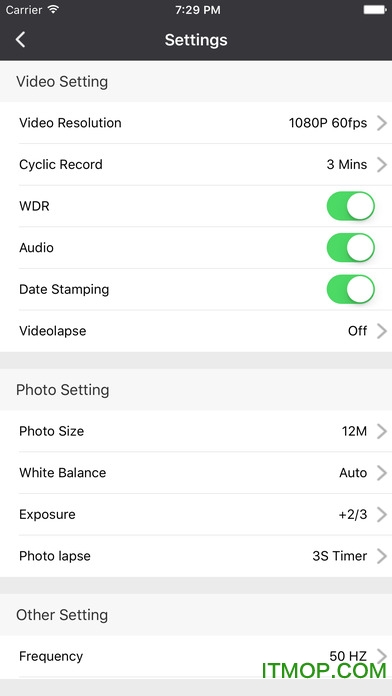
Task: Open the Video Resolution row
Action: tap(196, 123)
